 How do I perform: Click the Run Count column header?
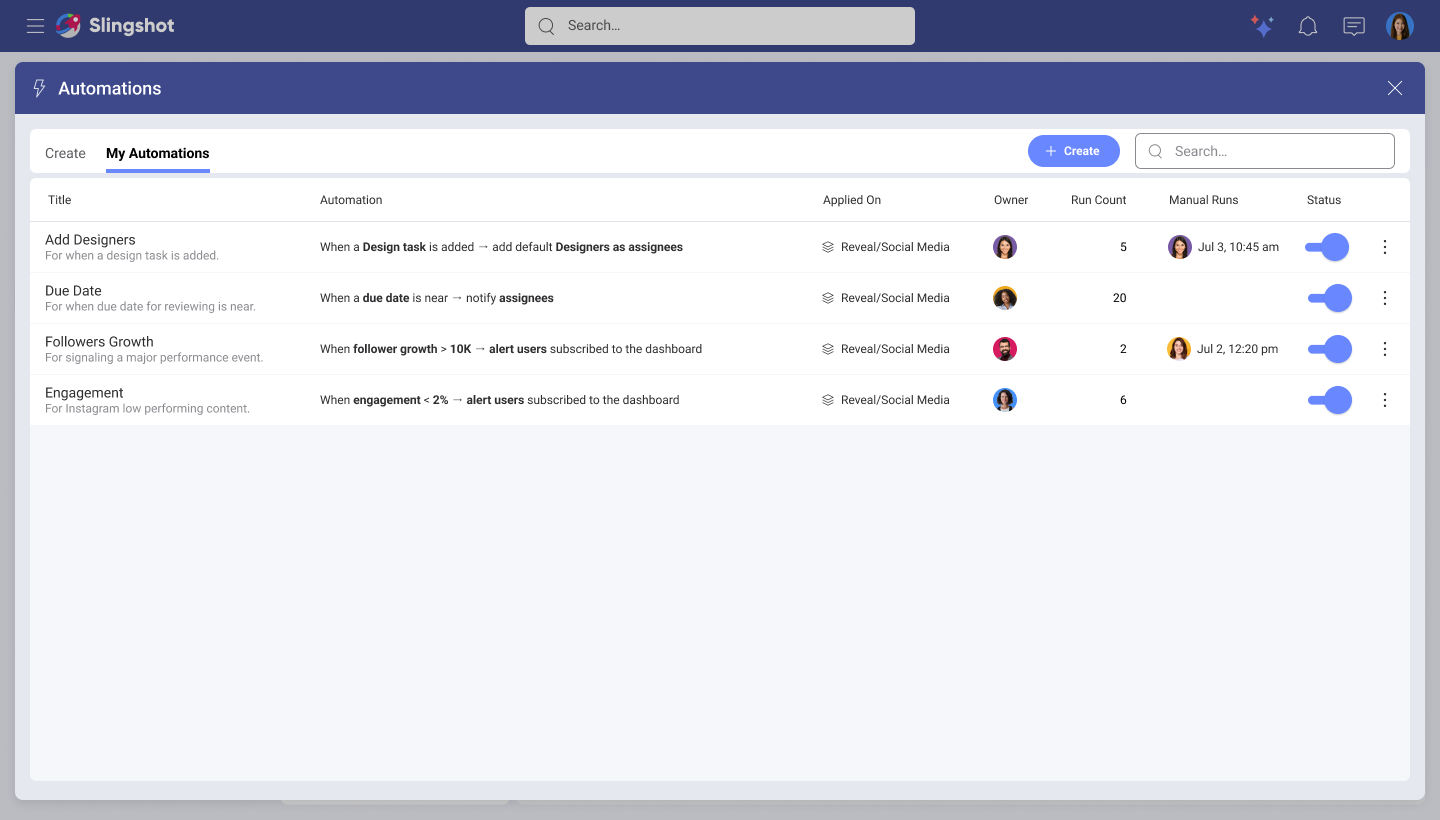[1099, 200]
